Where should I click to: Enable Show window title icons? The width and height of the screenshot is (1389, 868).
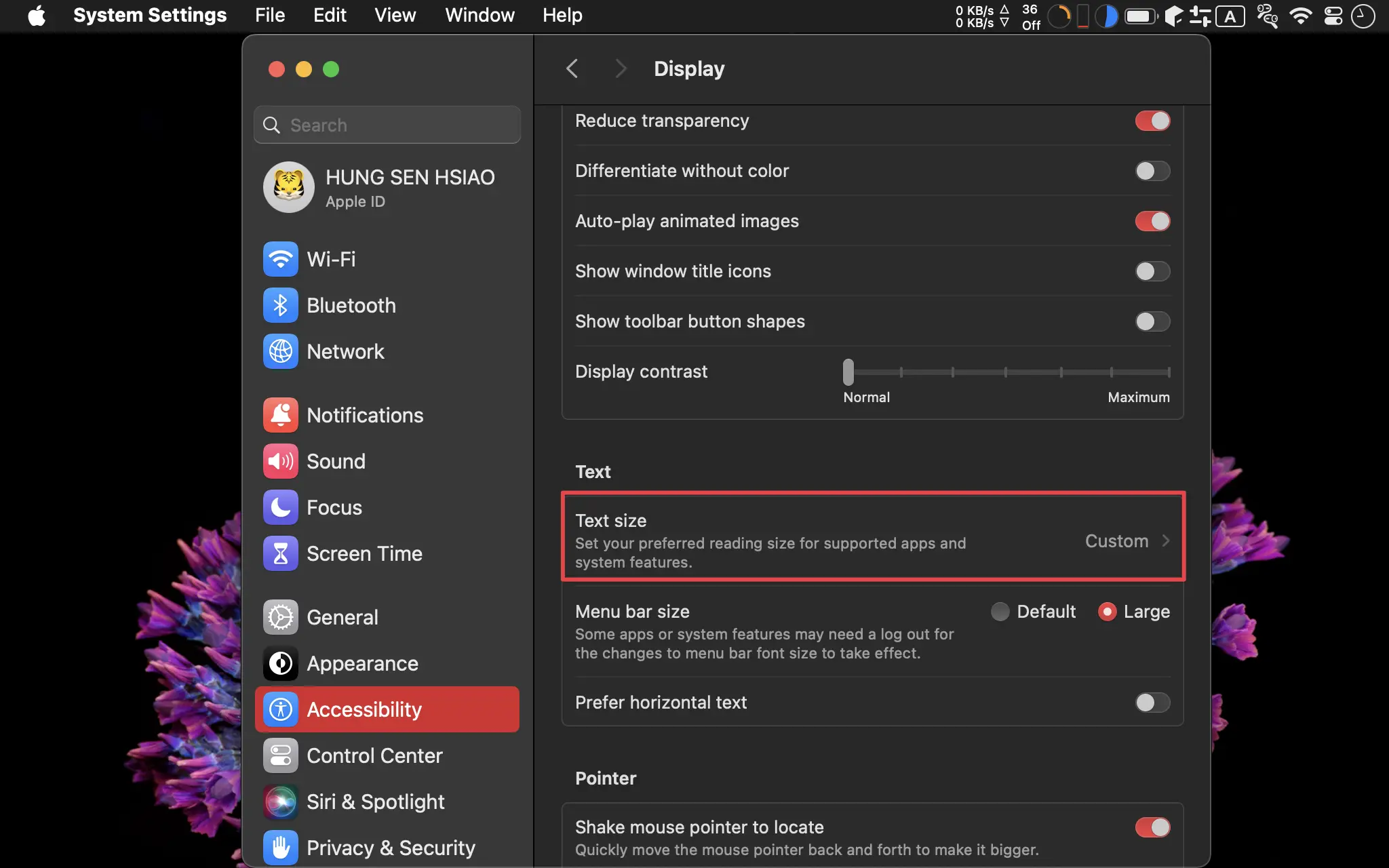point(1152,271)
